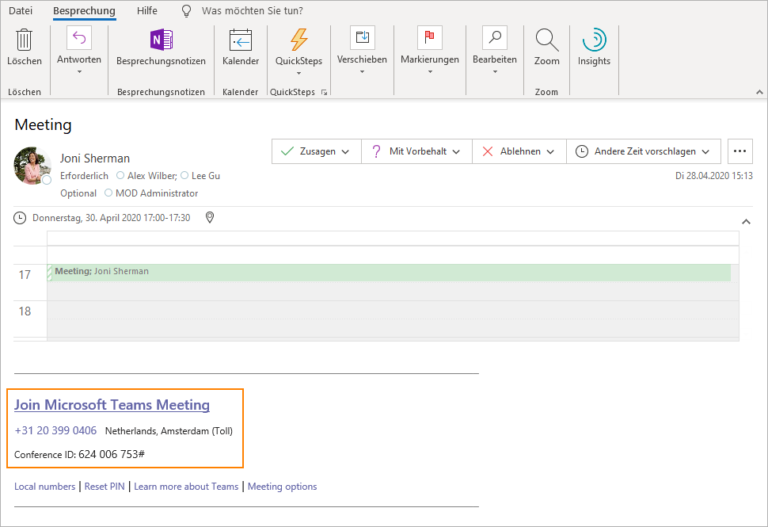This screenshot has height=527, width=768.
Task: Expand the Verschieben dropdown arrow
Action: point(362,72)
